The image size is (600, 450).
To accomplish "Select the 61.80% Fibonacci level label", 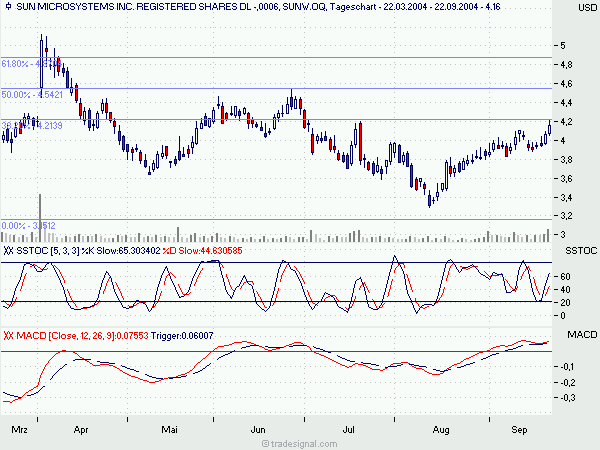I will pyautogui.click(x=31, y=64).
